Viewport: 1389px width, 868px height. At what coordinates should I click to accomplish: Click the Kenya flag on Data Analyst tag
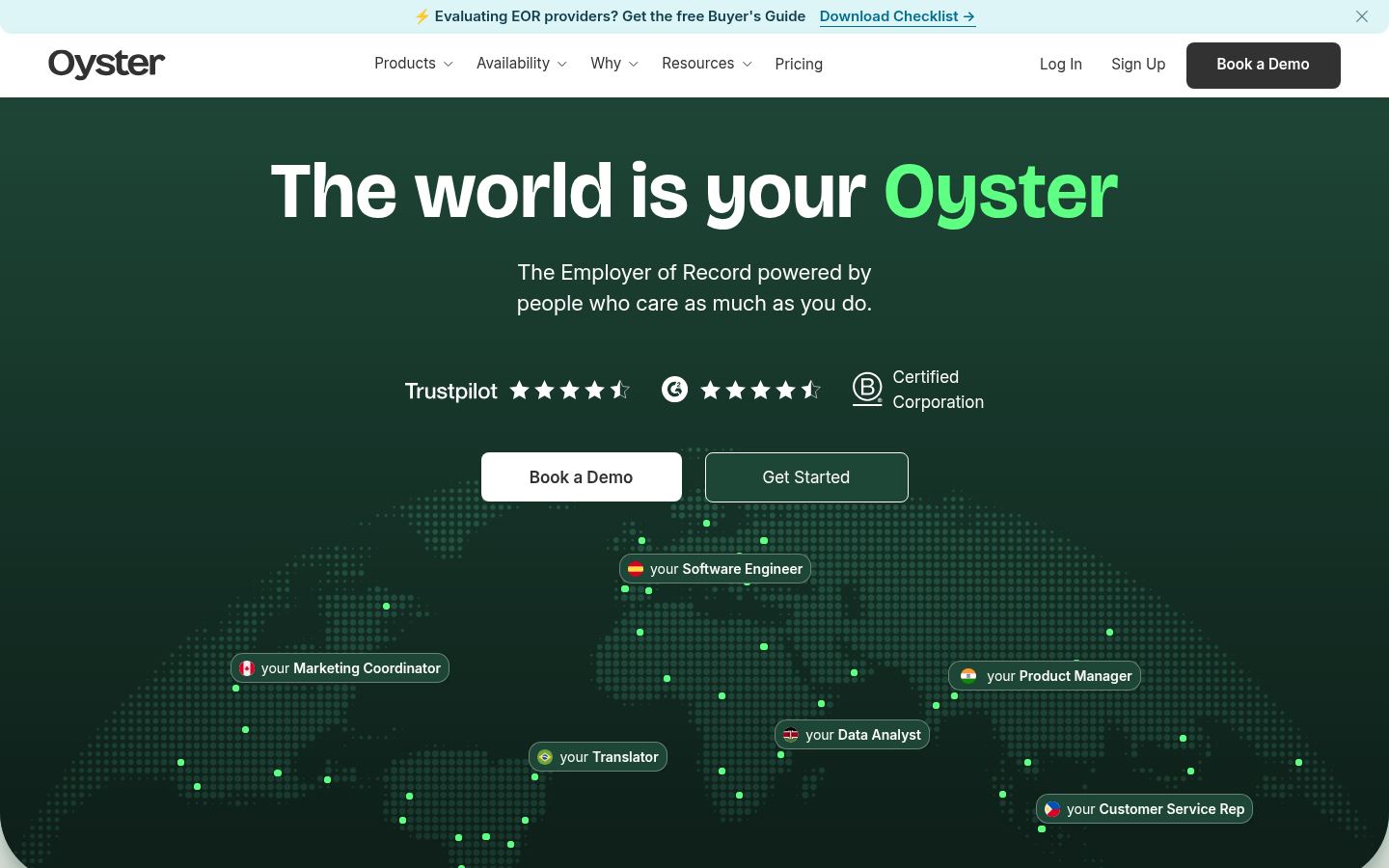791,735
